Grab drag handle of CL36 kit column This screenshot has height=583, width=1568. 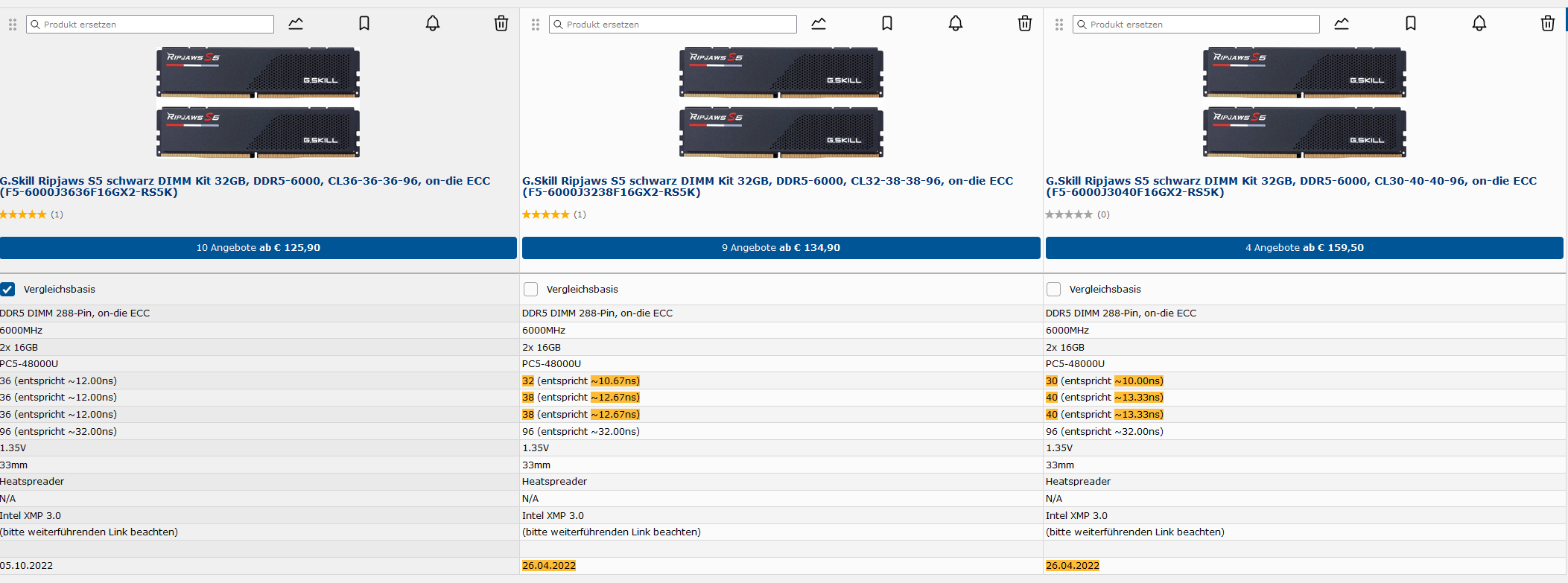pos(13,25)
